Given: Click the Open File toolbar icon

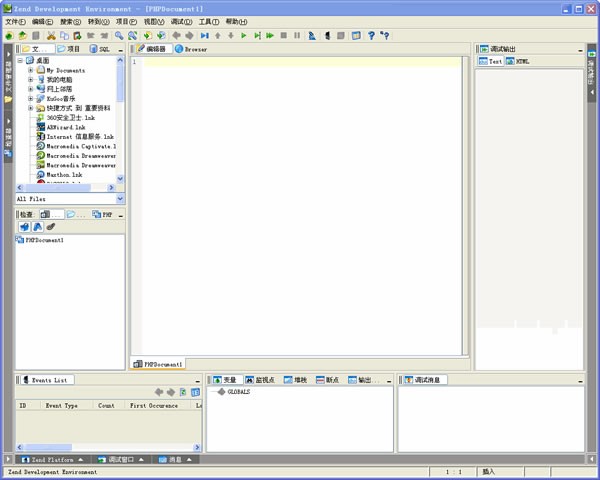Looking at the screenshot, I should click(22, 36).
